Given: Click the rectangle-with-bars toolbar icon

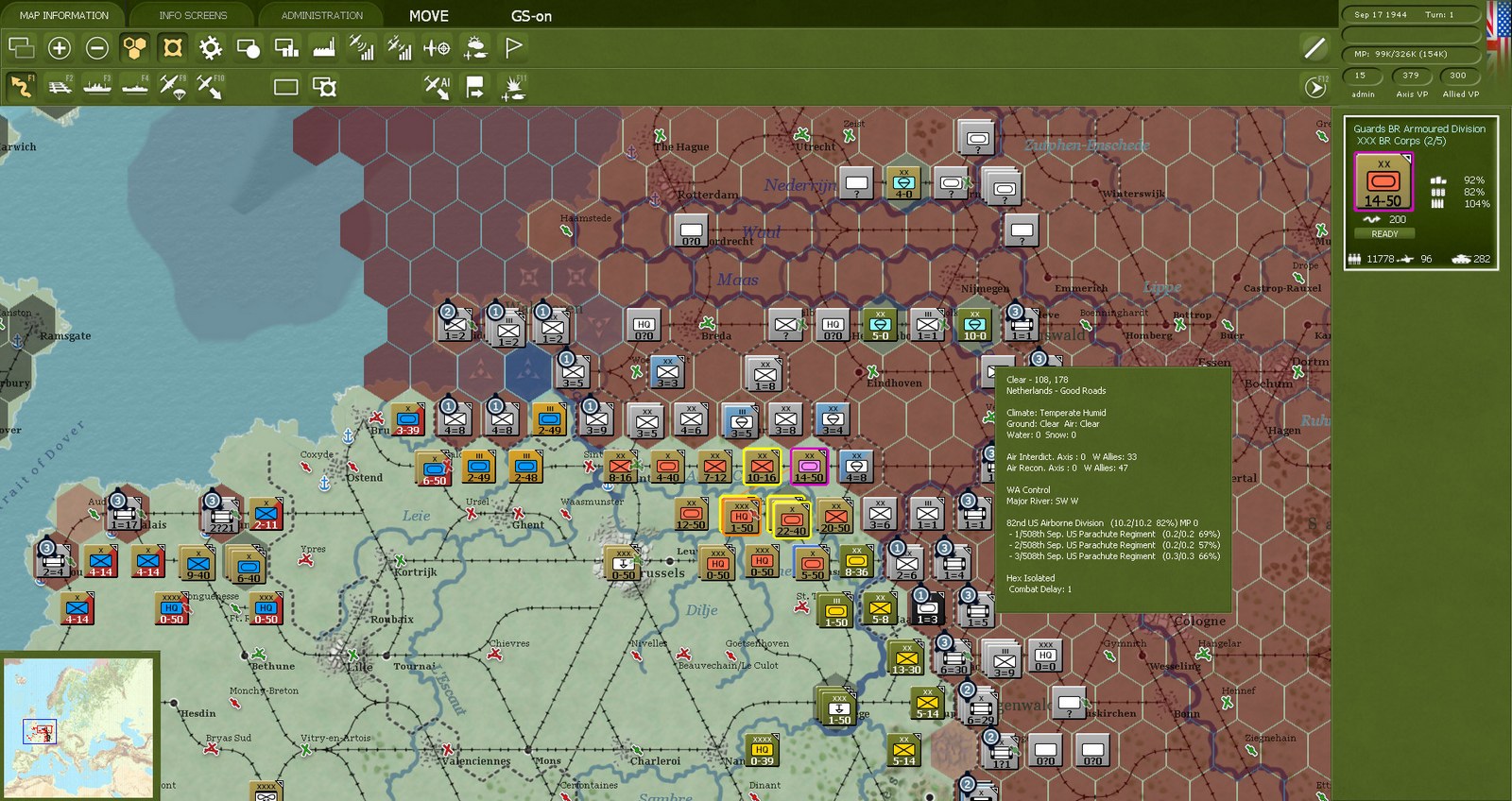Looking at the screenshot, I should click(286, 47).
